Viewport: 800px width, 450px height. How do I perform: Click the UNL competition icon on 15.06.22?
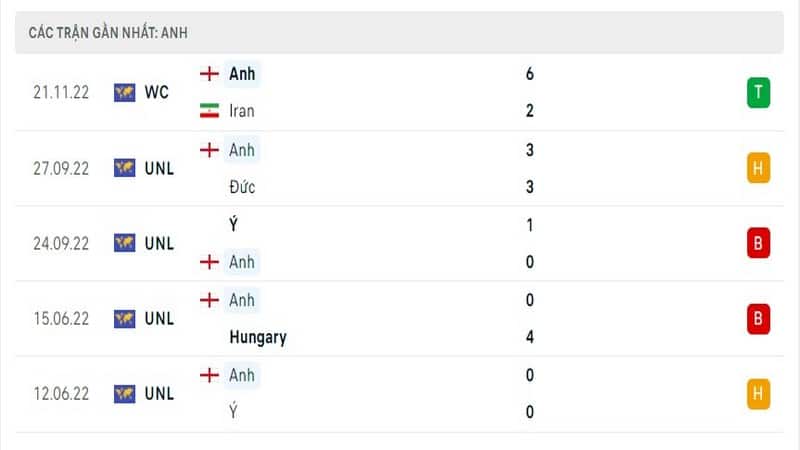(124, 318)
